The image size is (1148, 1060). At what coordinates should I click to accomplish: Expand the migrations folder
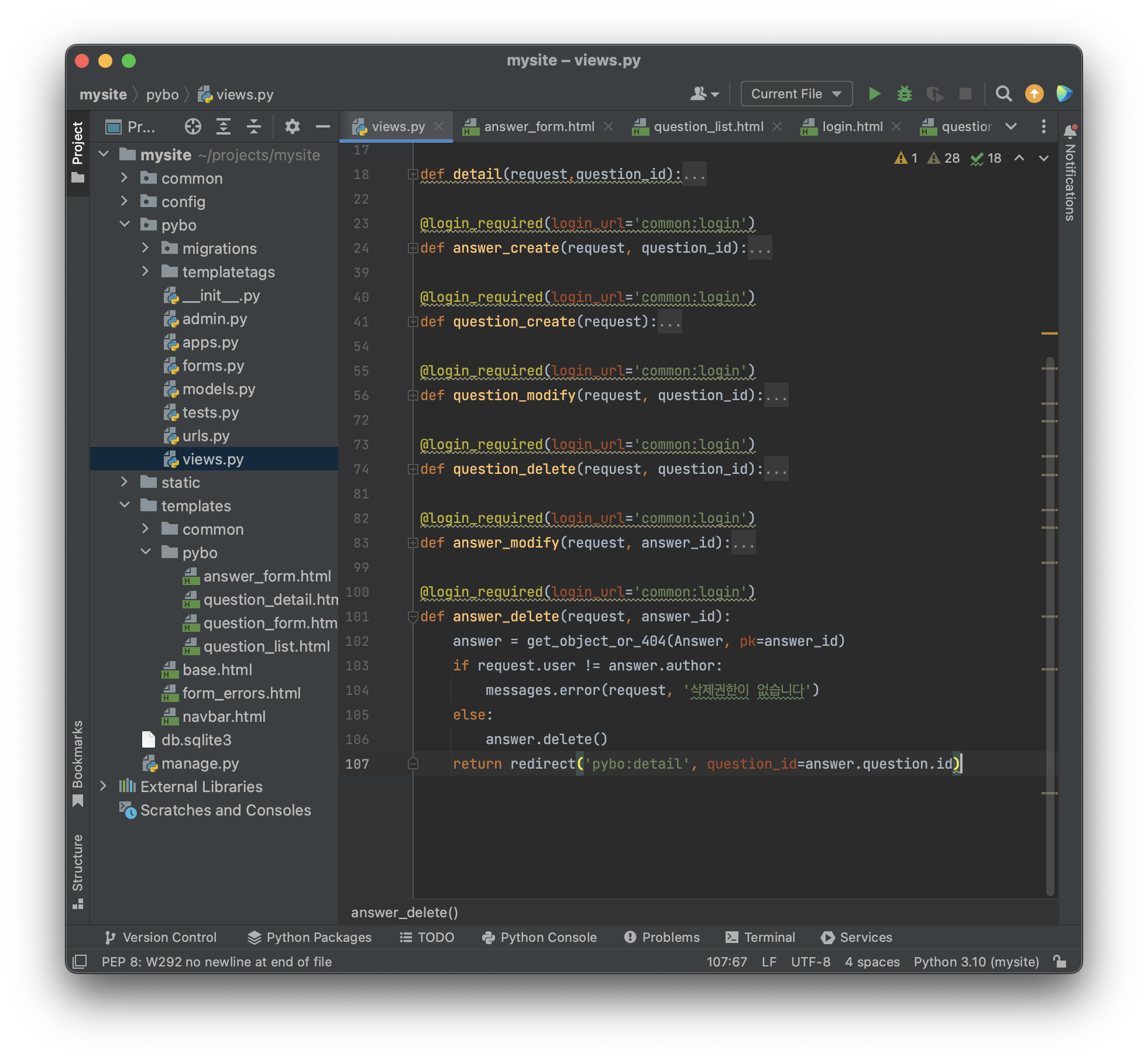(145, 248)
